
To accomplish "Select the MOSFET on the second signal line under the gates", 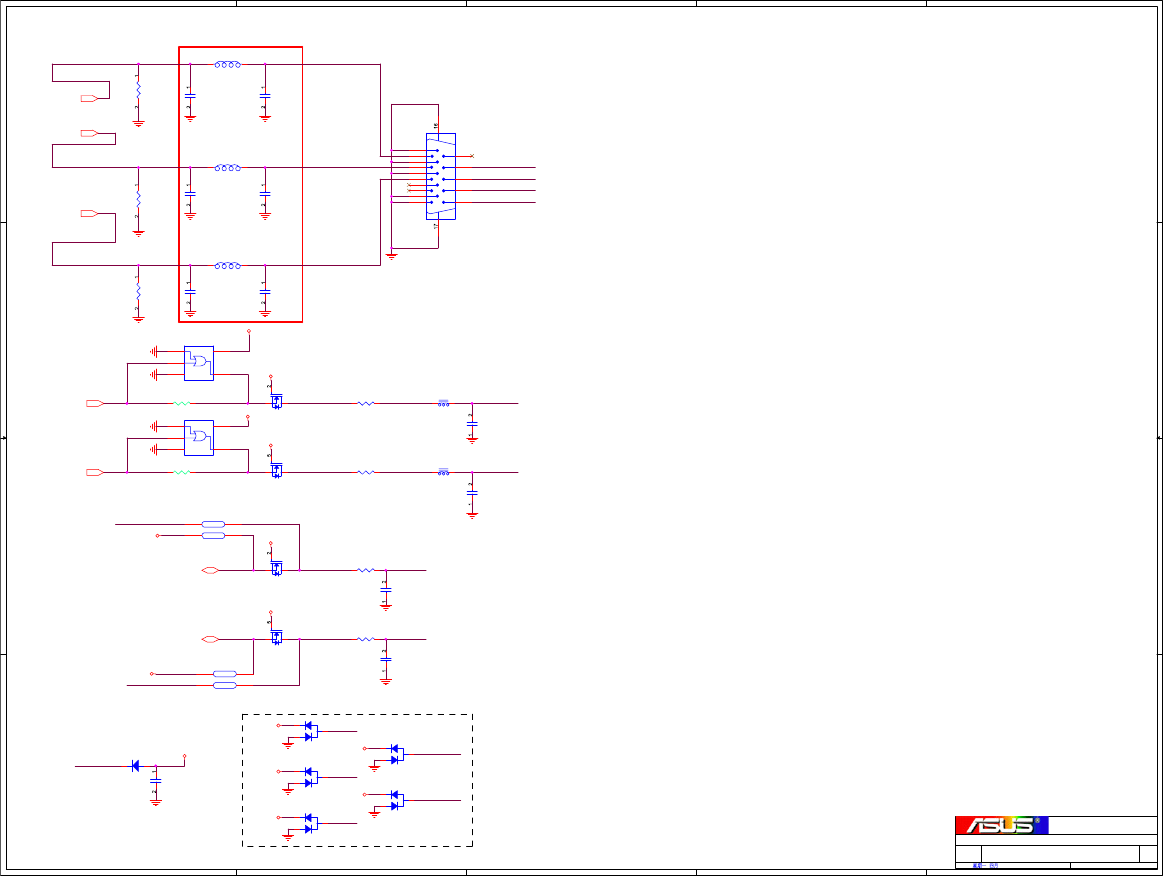I will pyautogui.click(x=276, y=470).
